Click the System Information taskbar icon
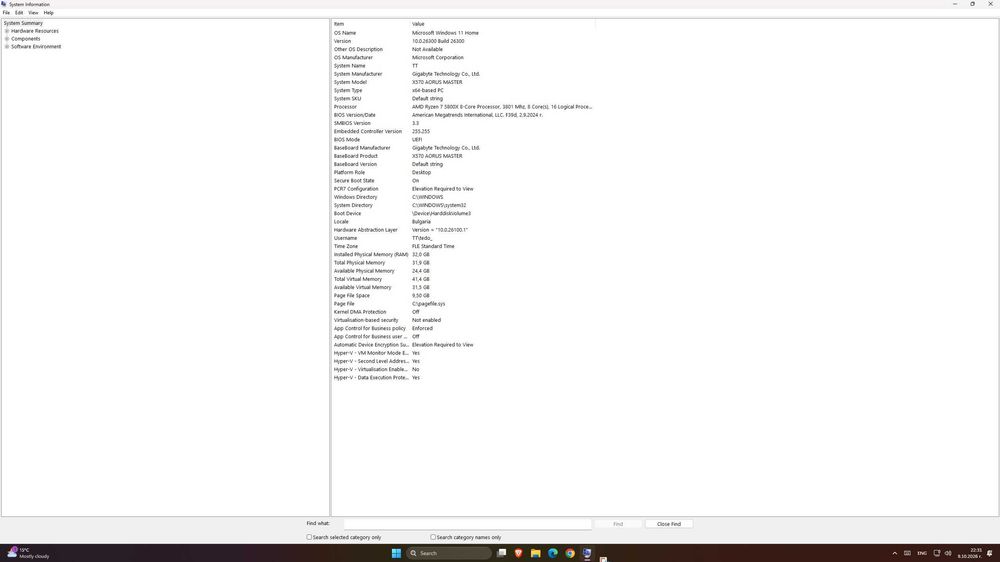Viewport: 1000px width, 562px height. pos(587,553)
